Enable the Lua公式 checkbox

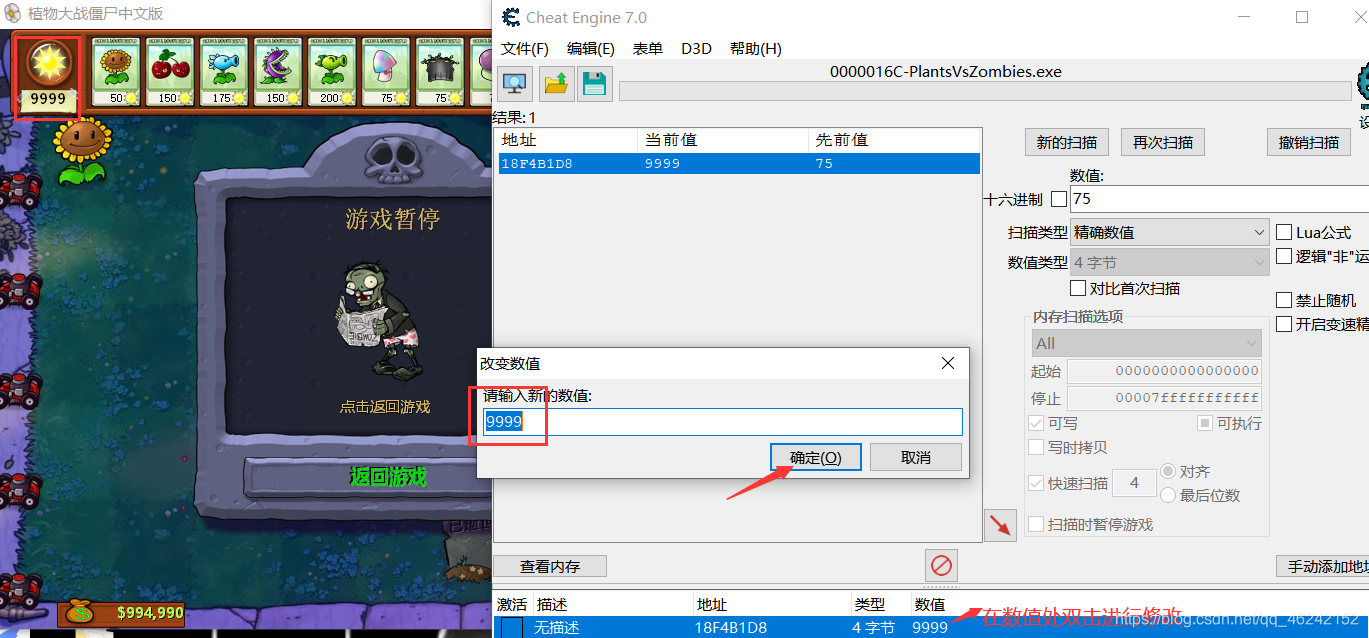coord(1284,232)
